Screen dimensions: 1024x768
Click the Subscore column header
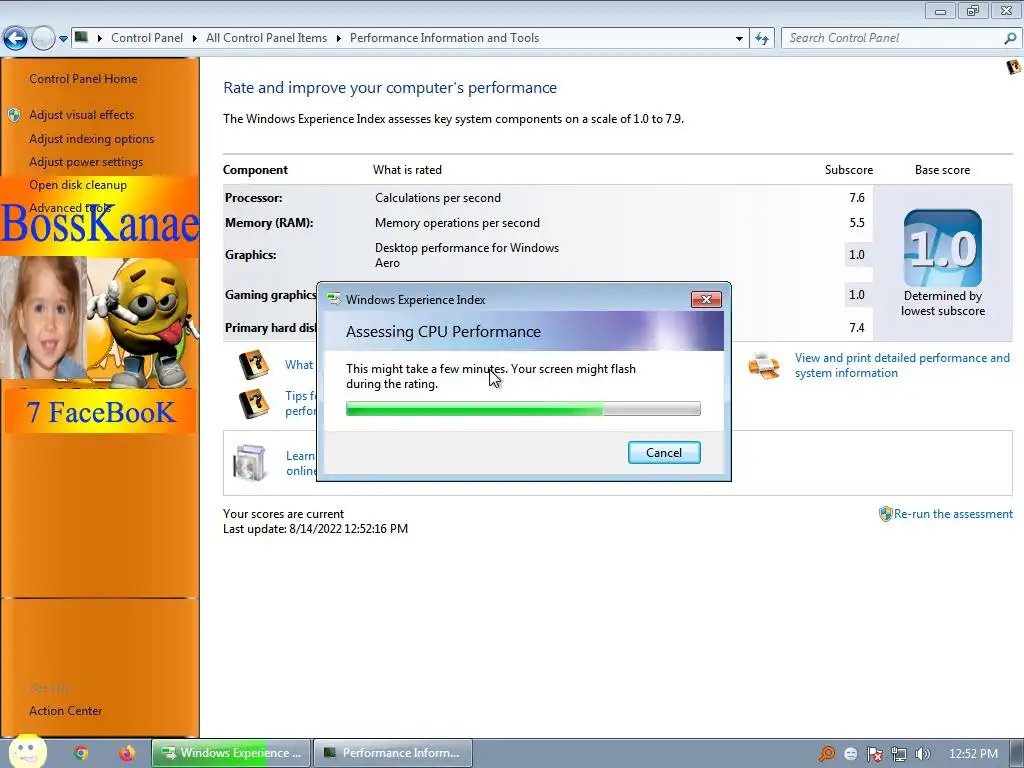(x=848, y=170)
